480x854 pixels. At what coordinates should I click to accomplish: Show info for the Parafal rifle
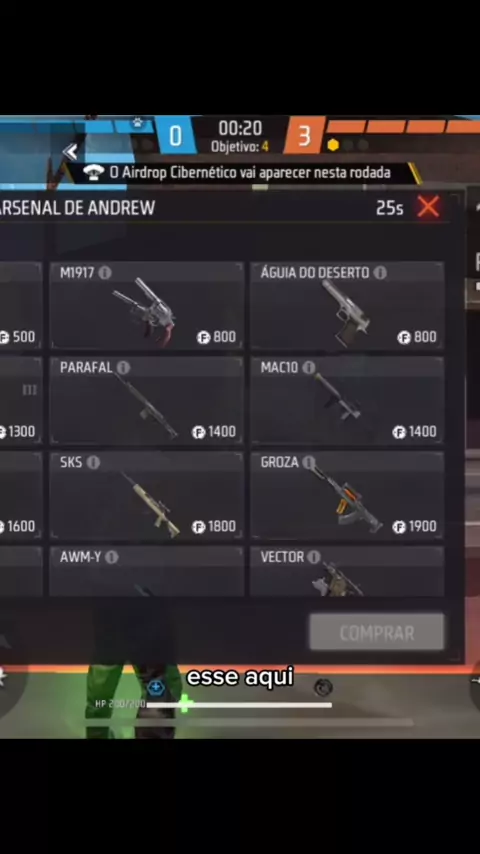coord(124,368)
